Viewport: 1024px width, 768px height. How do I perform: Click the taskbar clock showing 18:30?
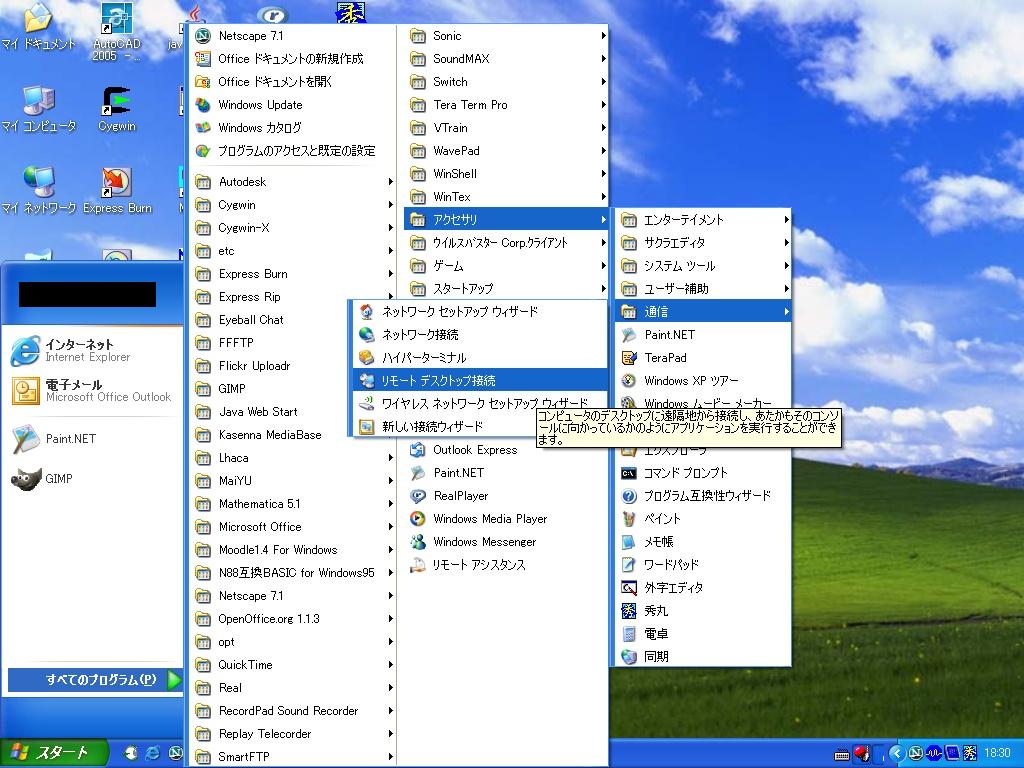997,753
